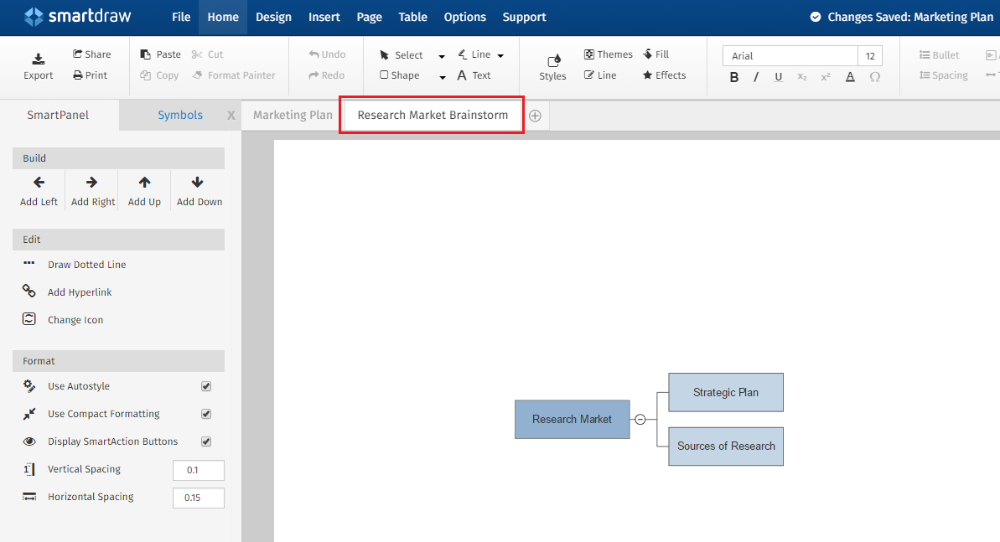Apply subscript formatting
The height and width of the screenshot is (542, 1000).
click(x=802, y=77)
